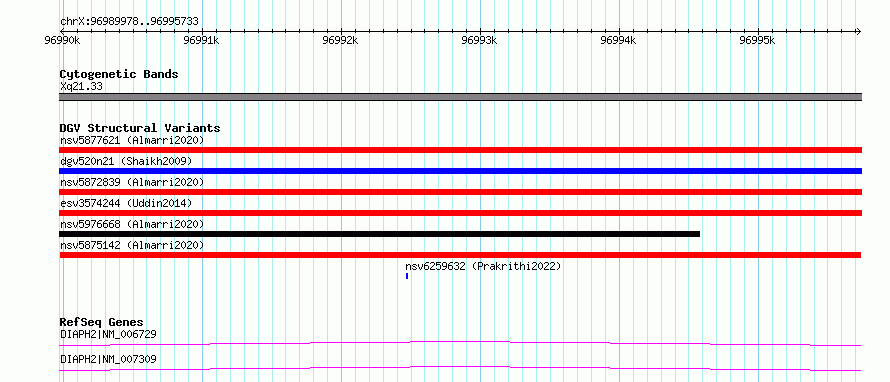Click the red bar under nsv5872839
Screen dimensions: 890x382
[460, 192]
